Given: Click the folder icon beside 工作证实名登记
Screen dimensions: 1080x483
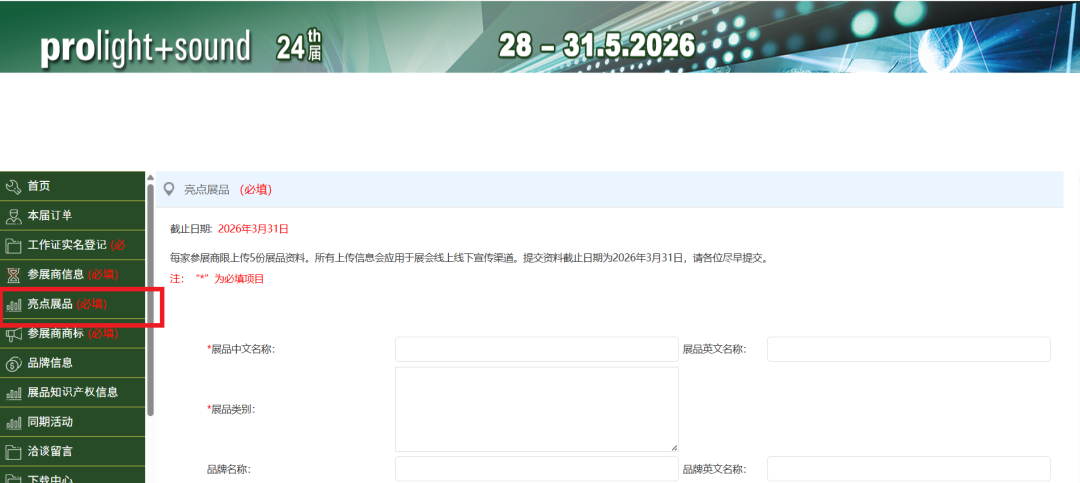Looking at the screenshot, I should click(x=13, y=245).
